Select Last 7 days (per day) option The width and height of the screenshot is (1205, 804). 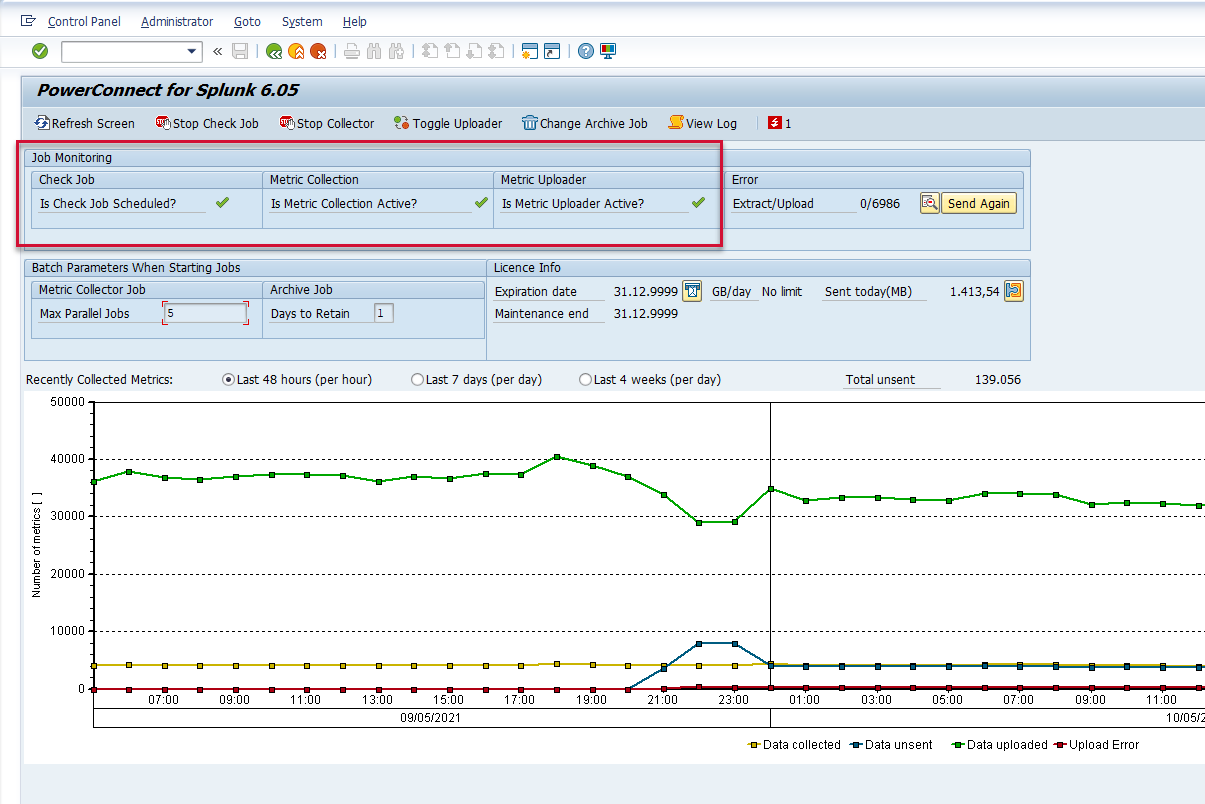(417, 380)
